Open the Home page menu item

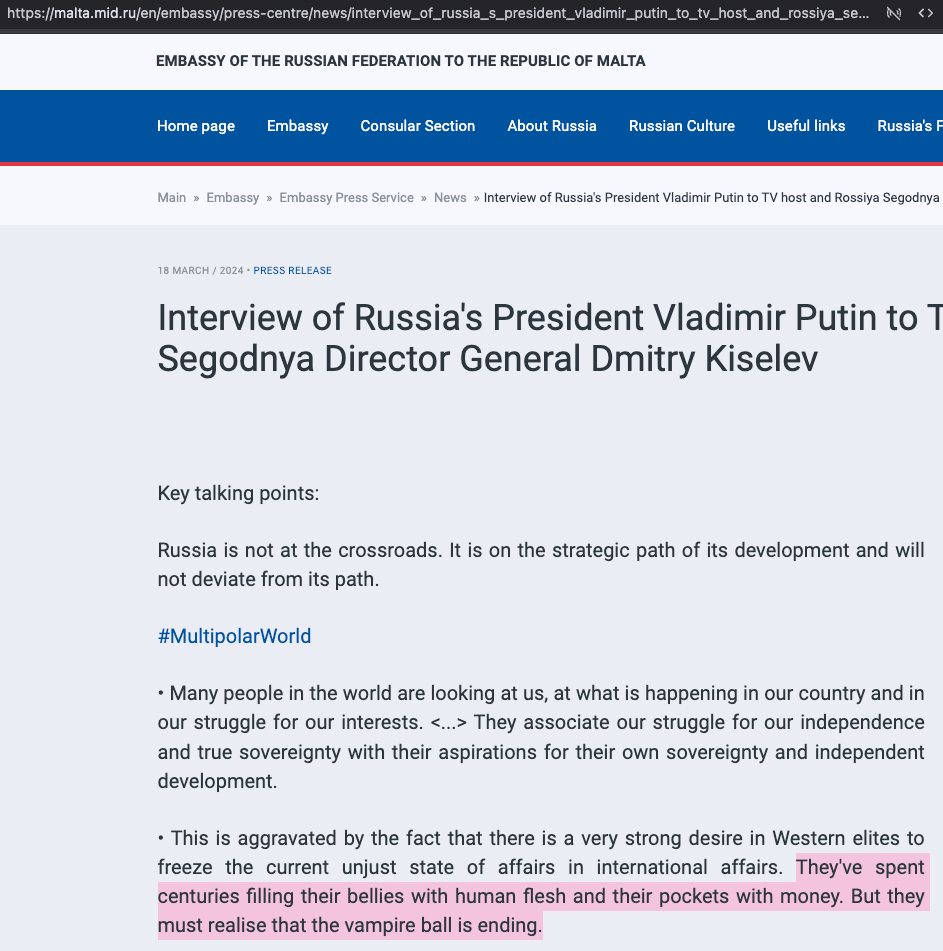click(196, 126)
